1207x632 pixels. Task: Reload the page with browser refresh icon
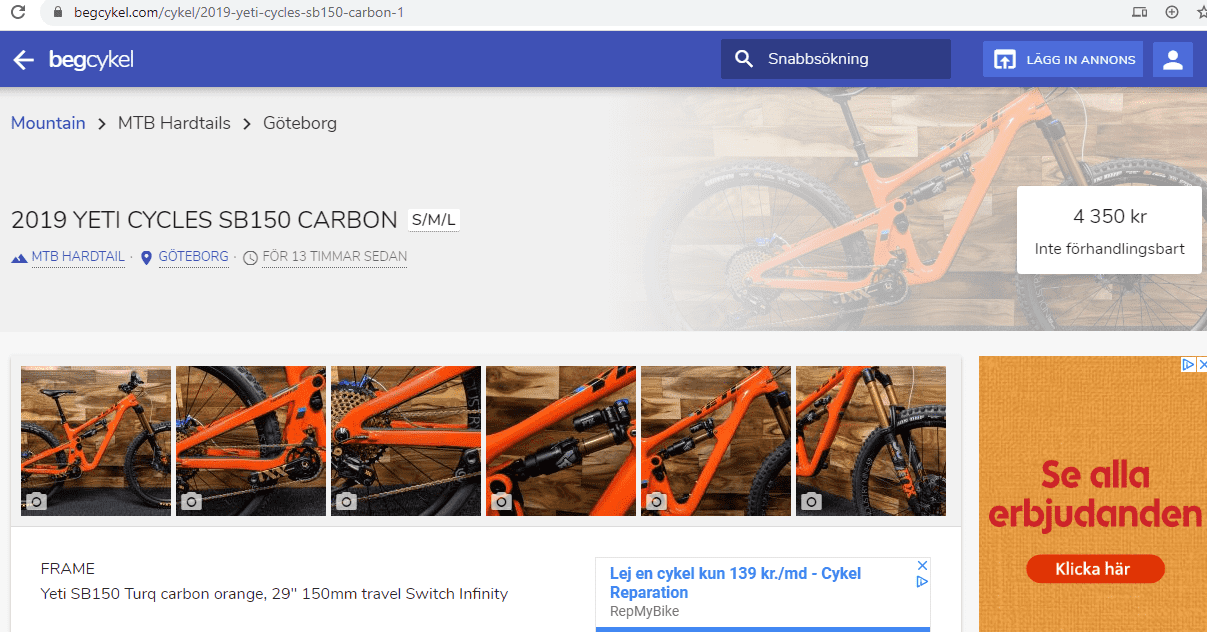coord(17,13)
